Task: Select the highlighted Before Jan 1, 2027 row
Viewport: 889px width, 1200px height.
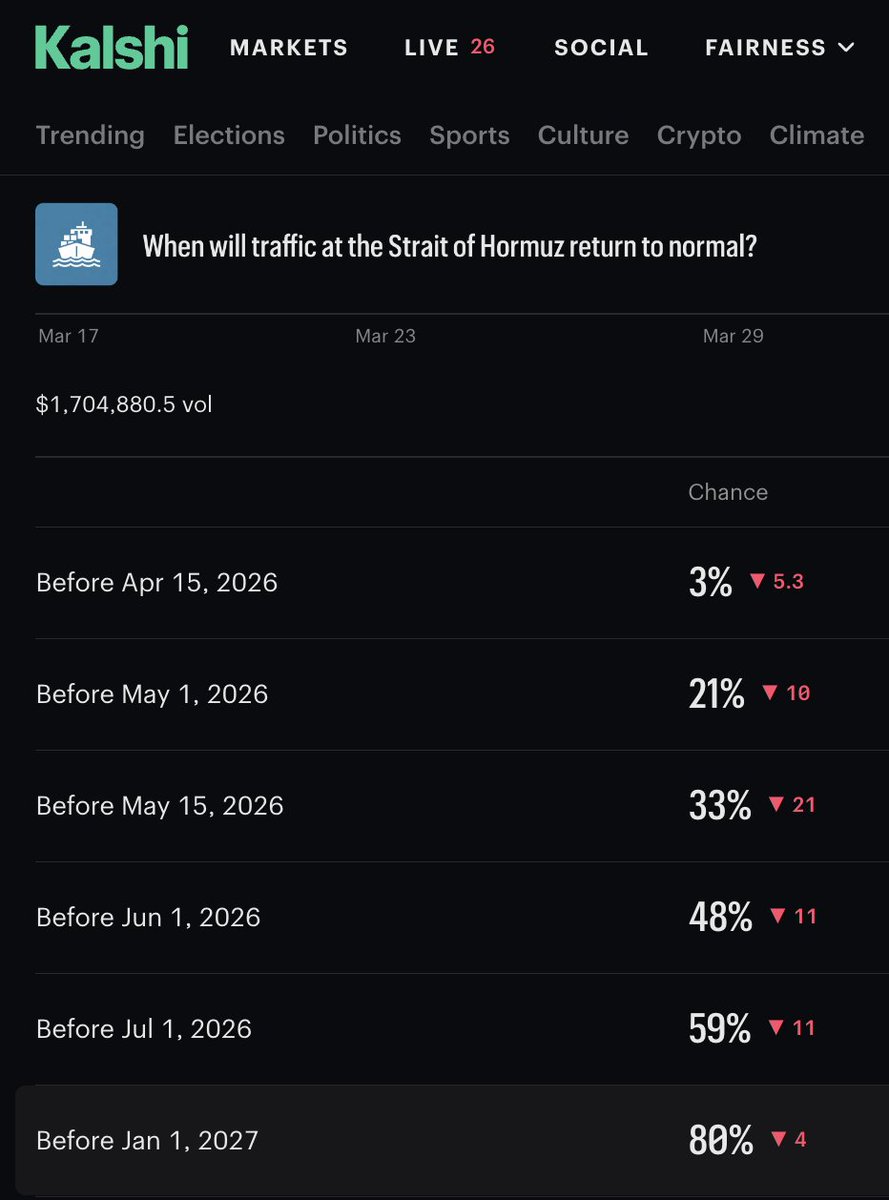Action: point(452,1141)
